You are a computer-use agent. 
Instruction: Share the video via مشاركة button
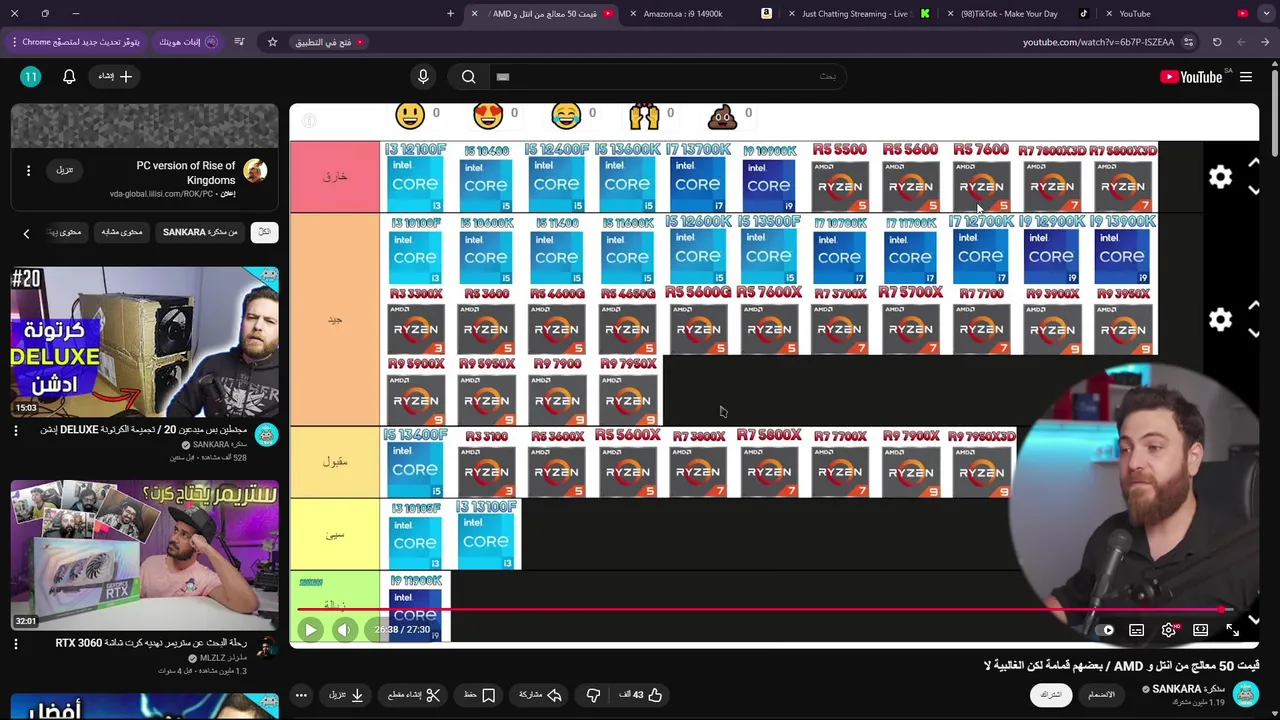pyautogui.click(x=541, y=695)
